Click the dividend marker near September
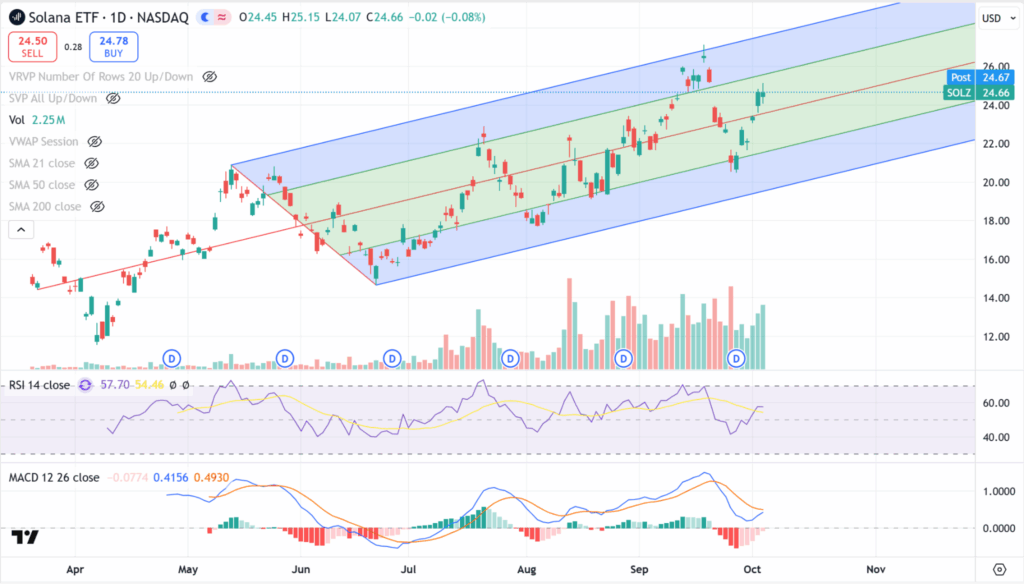 pos(624,358)
